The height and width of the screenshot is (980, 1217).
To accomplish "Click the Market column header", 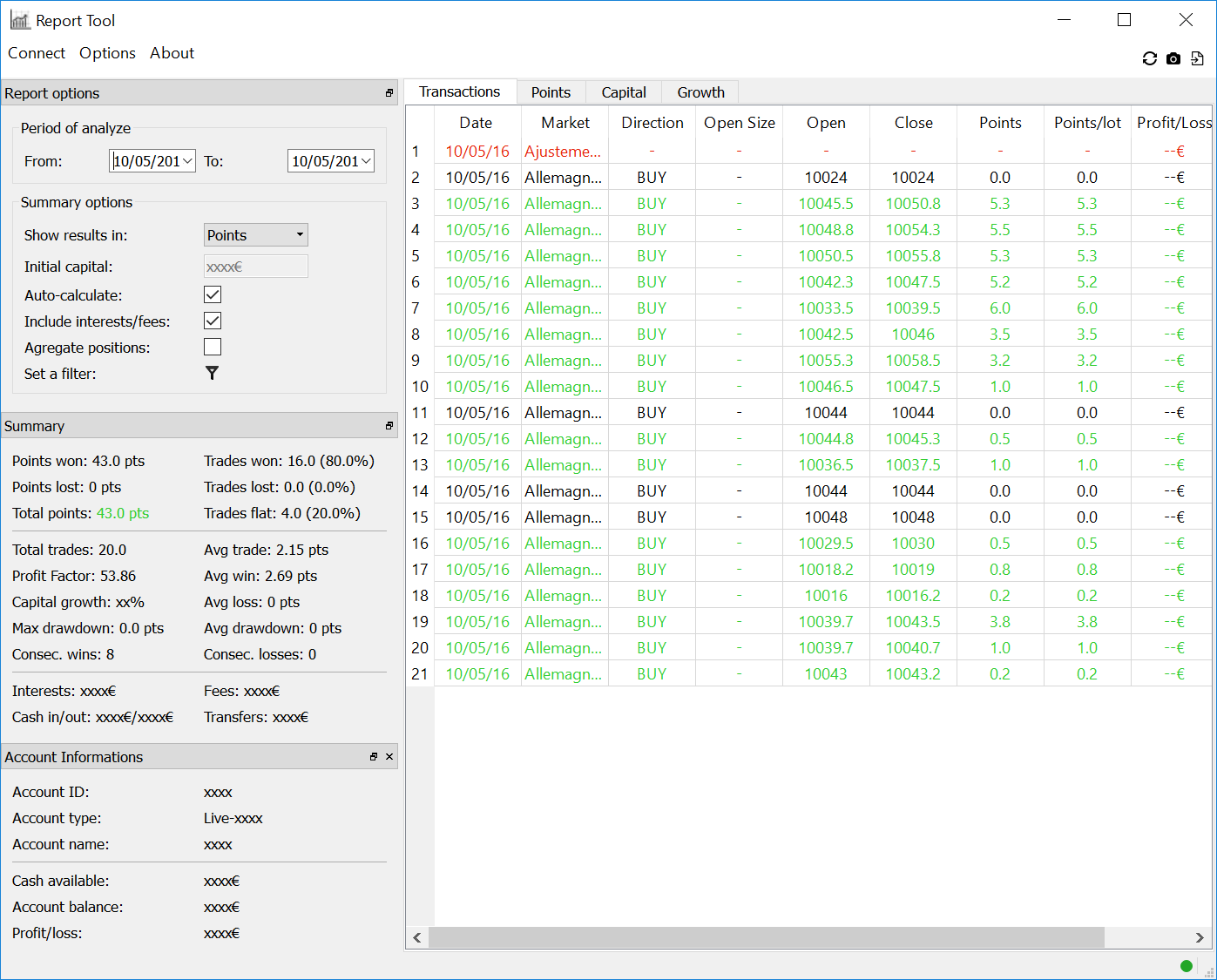I will tap(565, 123).
